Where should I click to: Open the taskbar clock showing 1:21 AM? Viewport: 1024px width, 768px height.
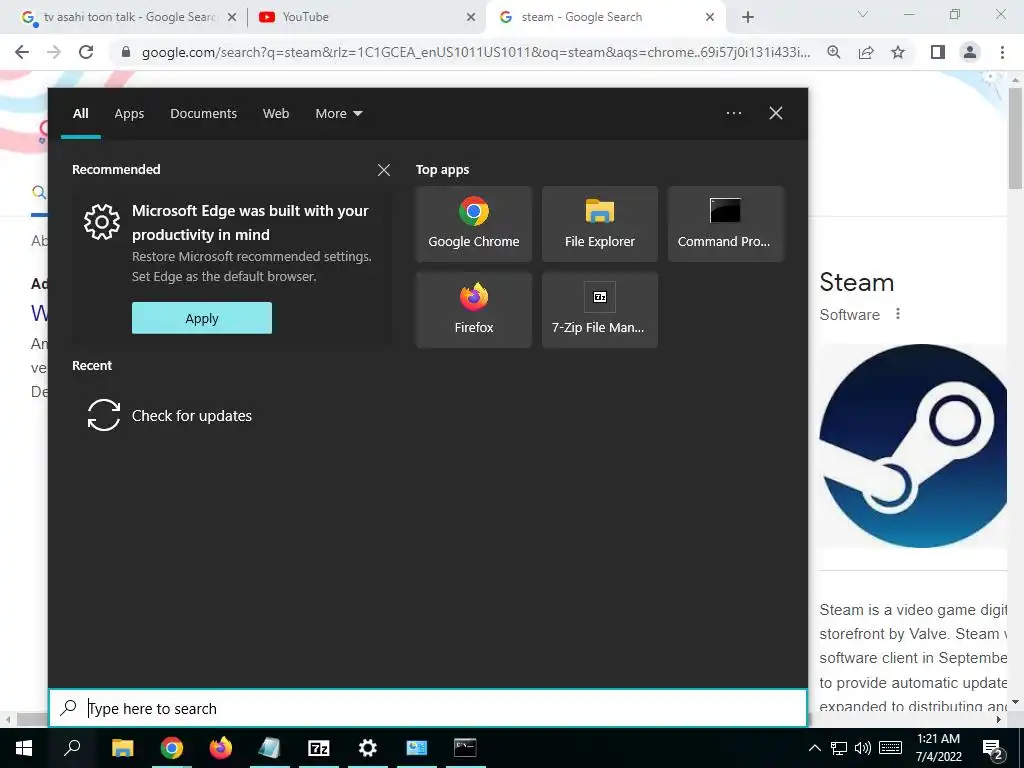click(938, 748)
